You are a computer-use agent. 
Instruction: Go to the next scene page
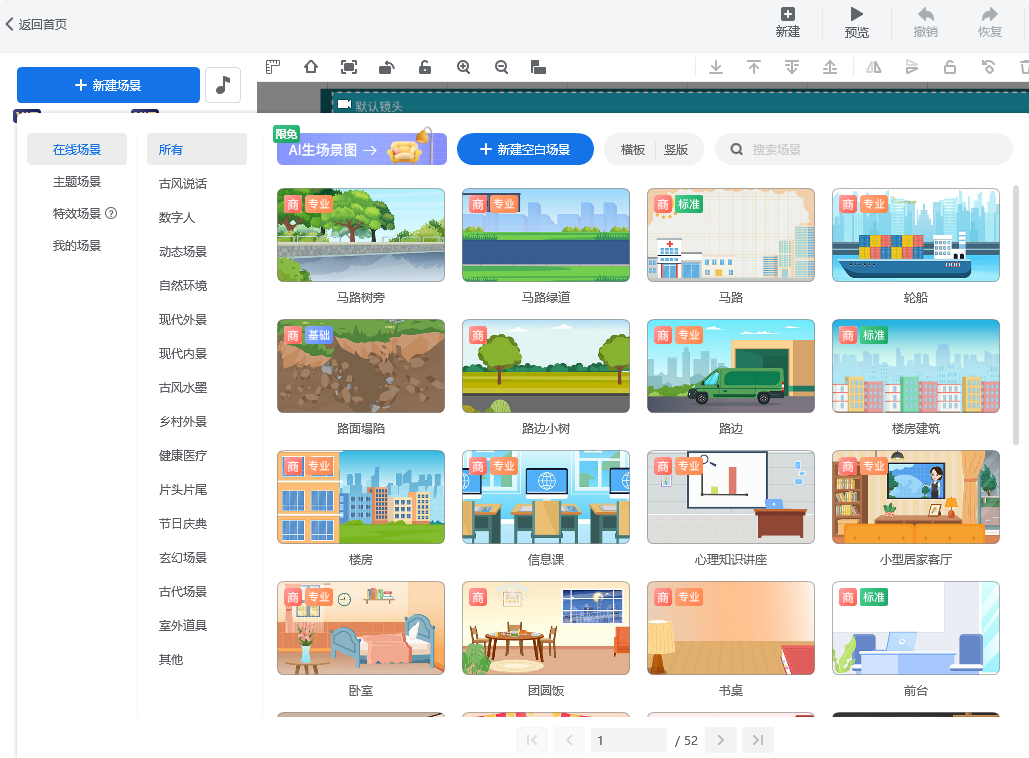coord(720,740)
